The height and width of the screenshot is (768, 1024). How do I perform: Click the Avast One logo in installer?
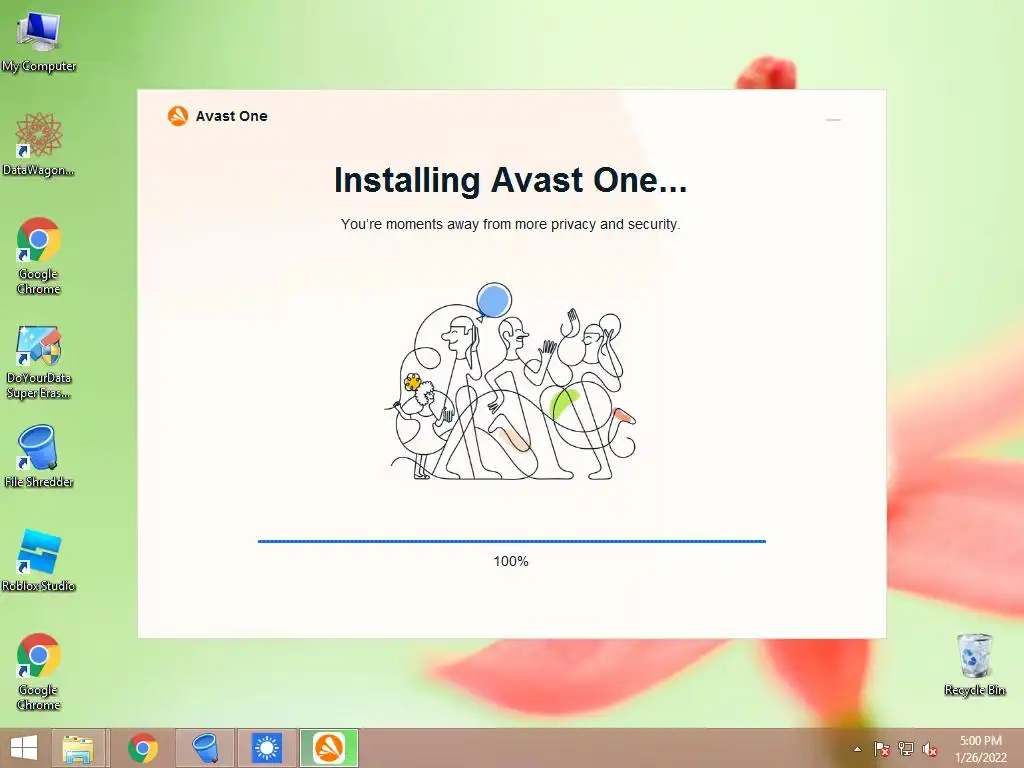point(178,116)
